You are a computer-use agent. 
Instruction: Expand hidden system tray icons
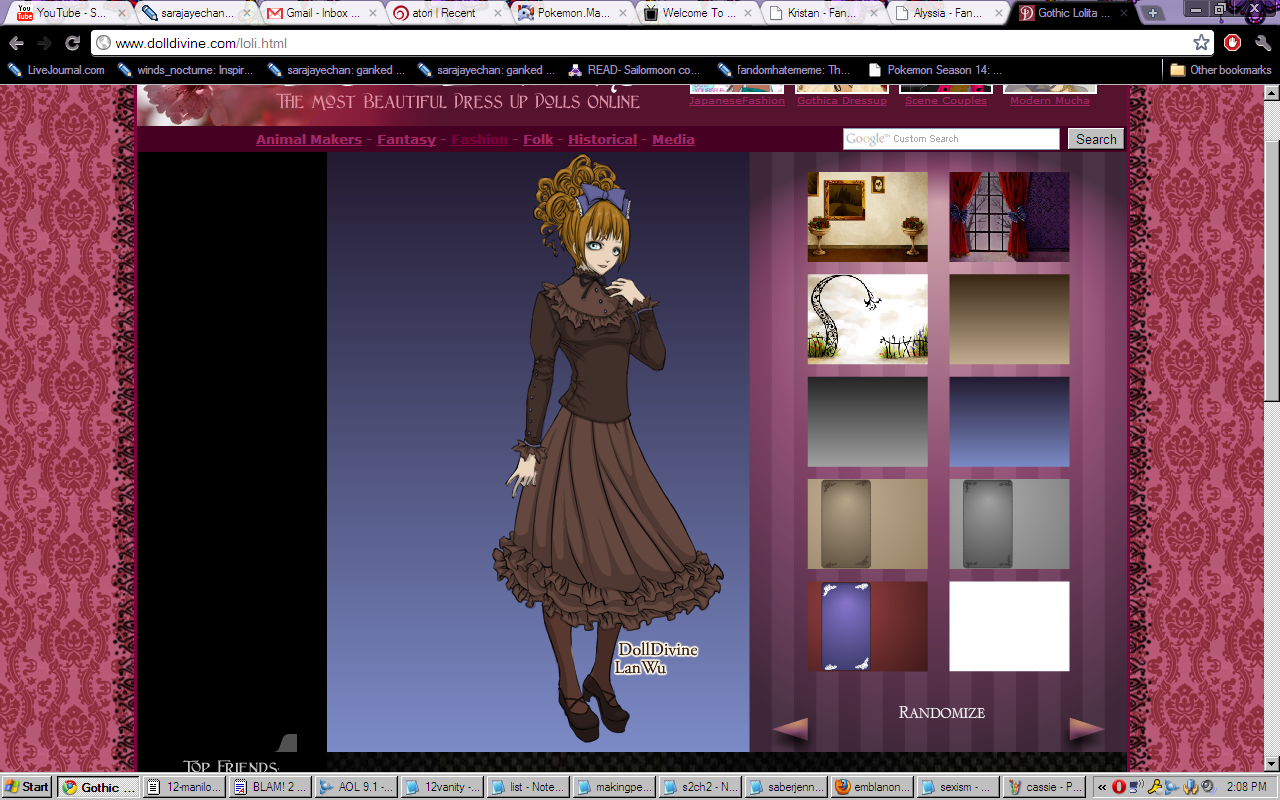click(x=1102, y=787)
